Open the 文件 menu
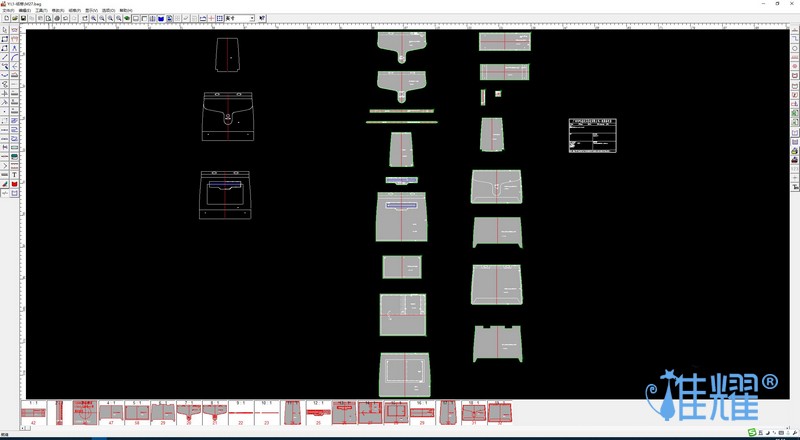Image resolution: width=800 pixels, height=440 pixels. click(x=8, y=10)
